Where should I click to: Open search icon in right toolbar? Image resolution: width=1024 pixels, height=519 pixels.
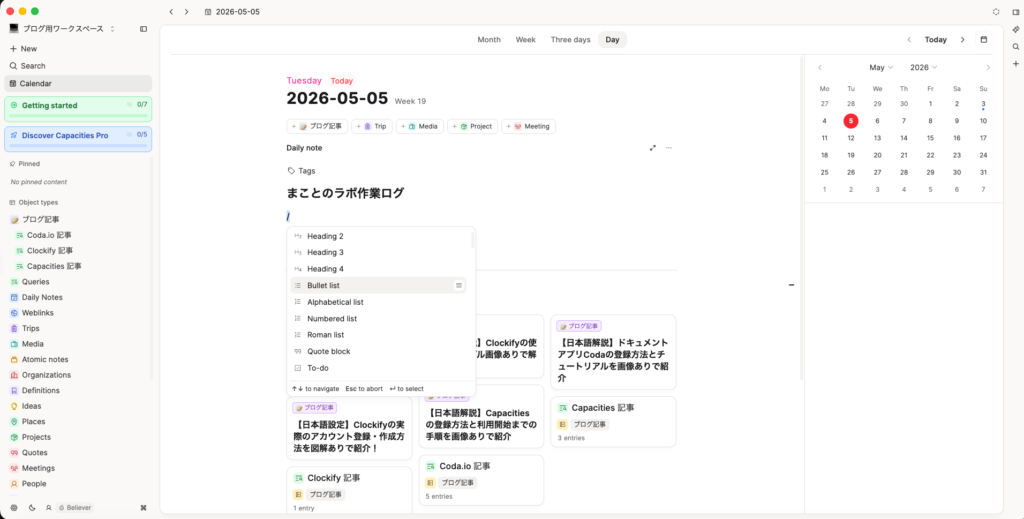coord(1016,46)
